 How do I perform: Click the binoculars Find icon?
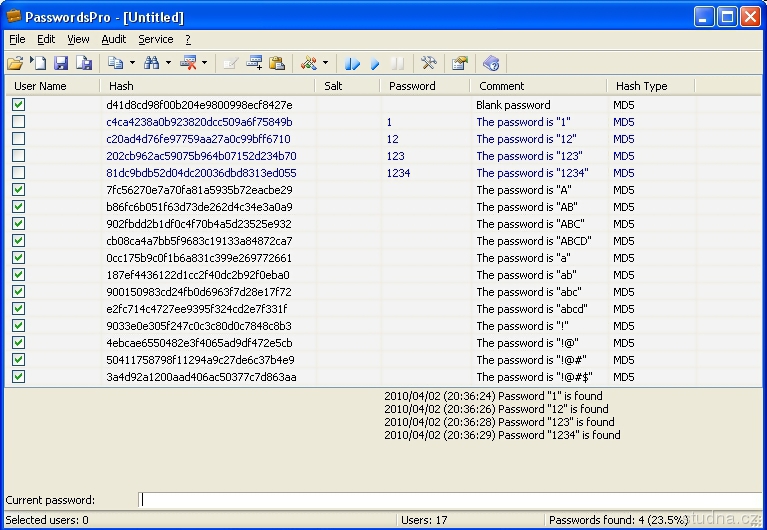151,63
